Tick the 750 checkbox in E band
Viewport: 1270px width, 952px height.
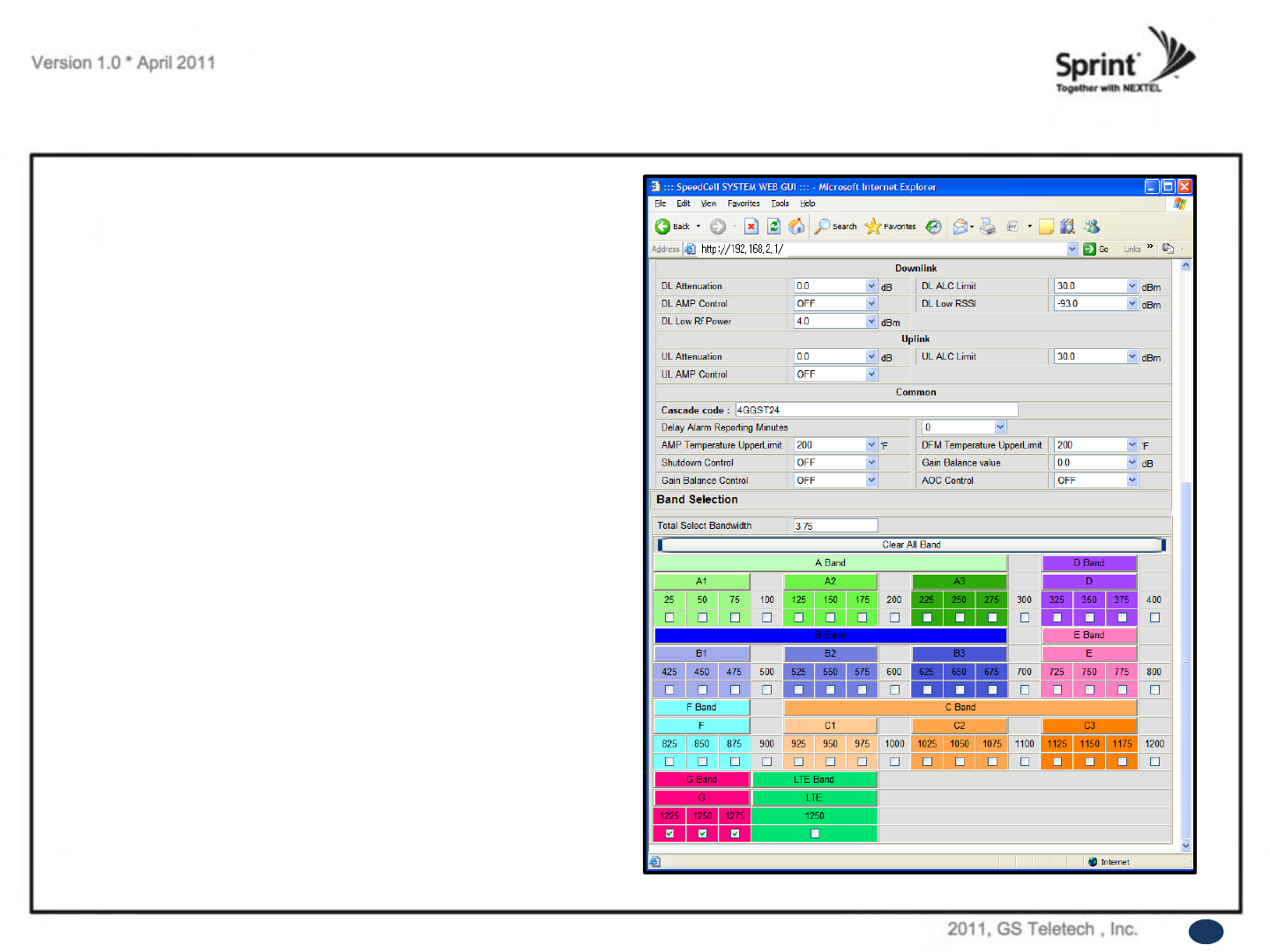coord(1089,690)
